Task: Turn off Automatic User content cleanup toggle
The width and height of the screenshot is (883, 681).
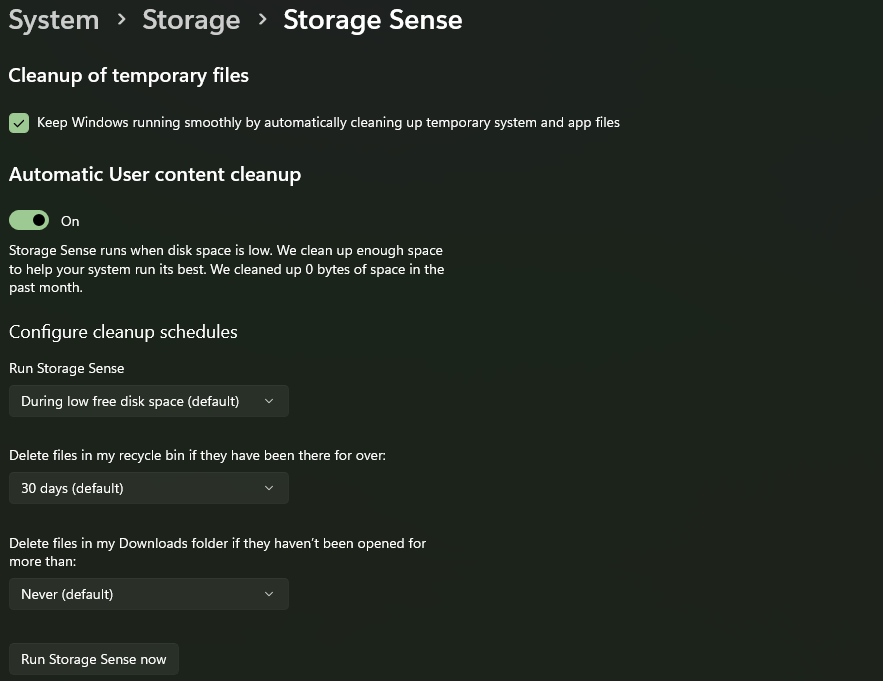Action: click(x=29, y=220)
